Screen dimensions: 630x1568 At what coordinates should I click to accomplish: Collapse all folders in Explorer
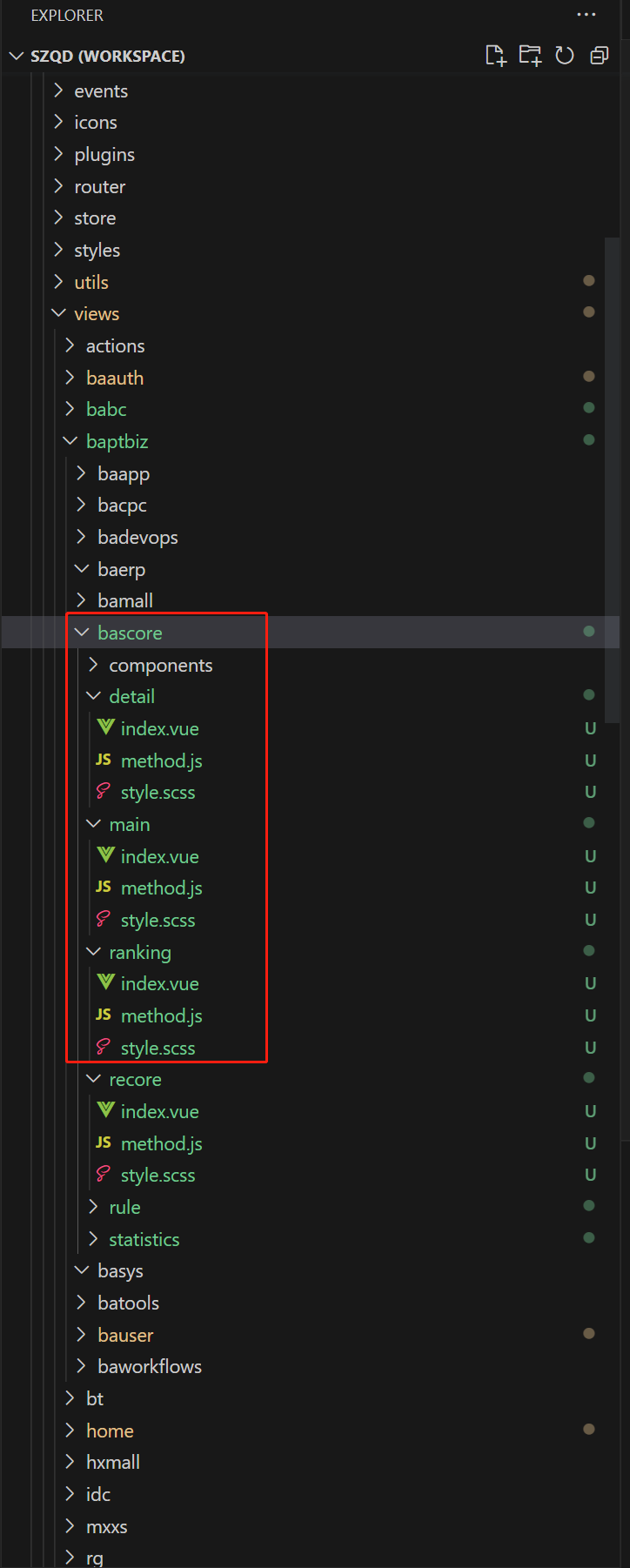(x=600, y=56)
